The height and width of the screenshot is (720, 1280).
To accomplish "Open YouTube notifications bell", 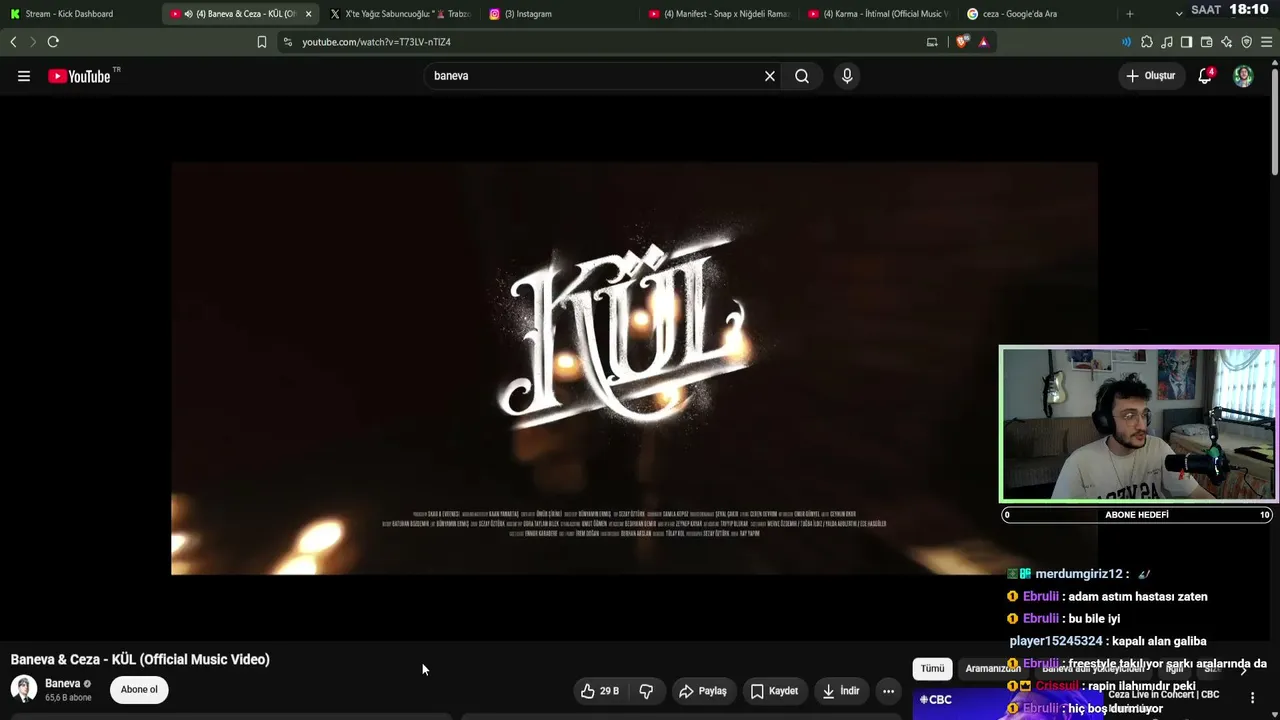I will coord(1205,76).
